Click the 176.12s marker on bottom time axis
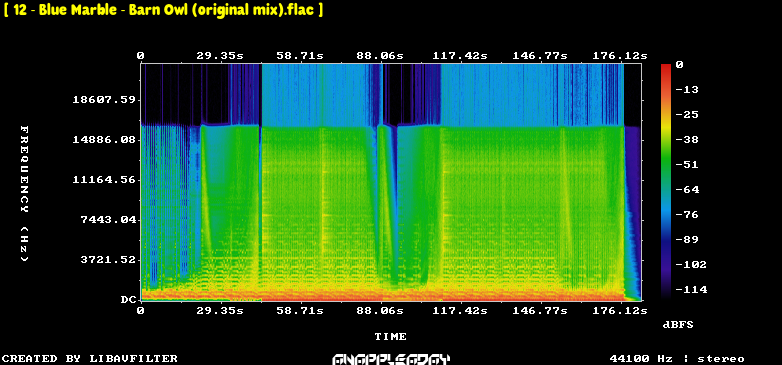The width and height of the screenshot is (782, 365). (x=619, y=311)
